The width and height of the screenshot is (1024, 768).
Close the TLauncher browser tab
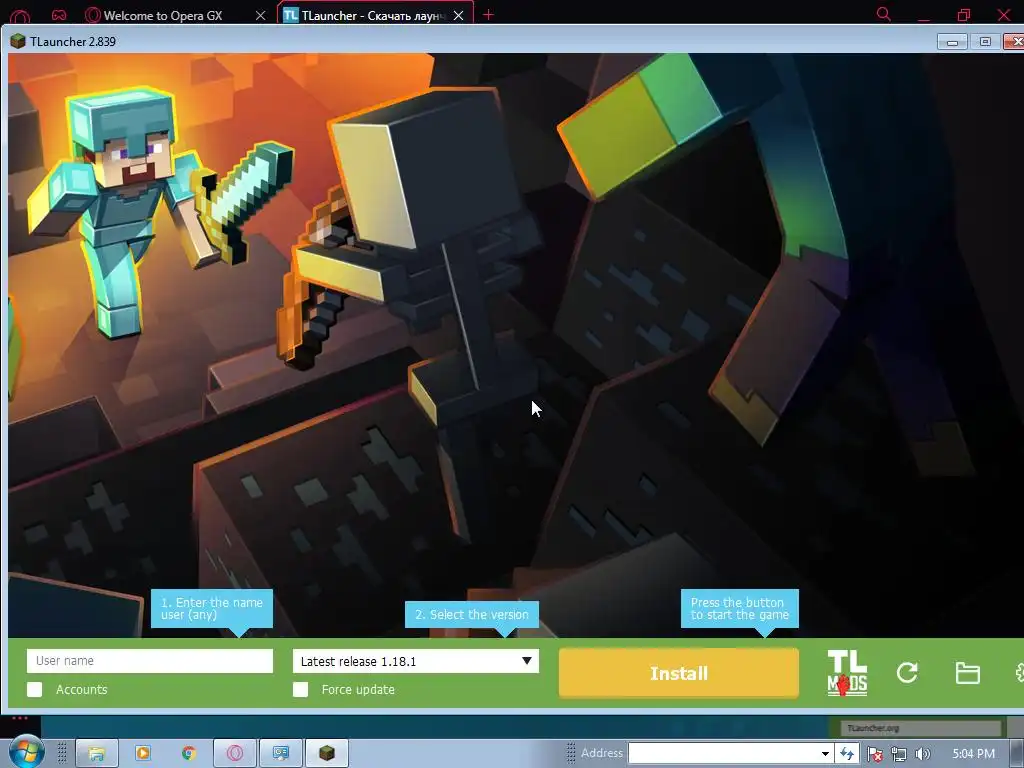[x=458, y=15]
